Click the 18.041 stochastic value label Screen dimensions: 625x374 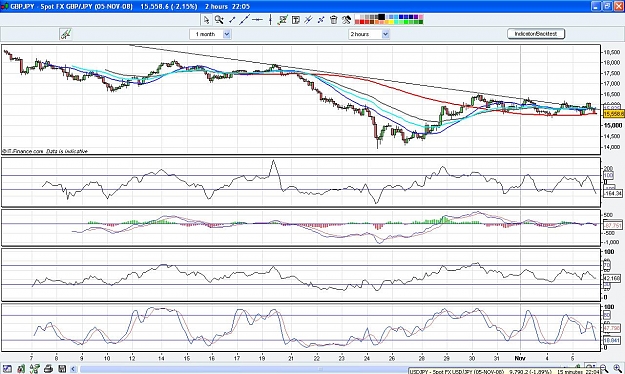613,341
